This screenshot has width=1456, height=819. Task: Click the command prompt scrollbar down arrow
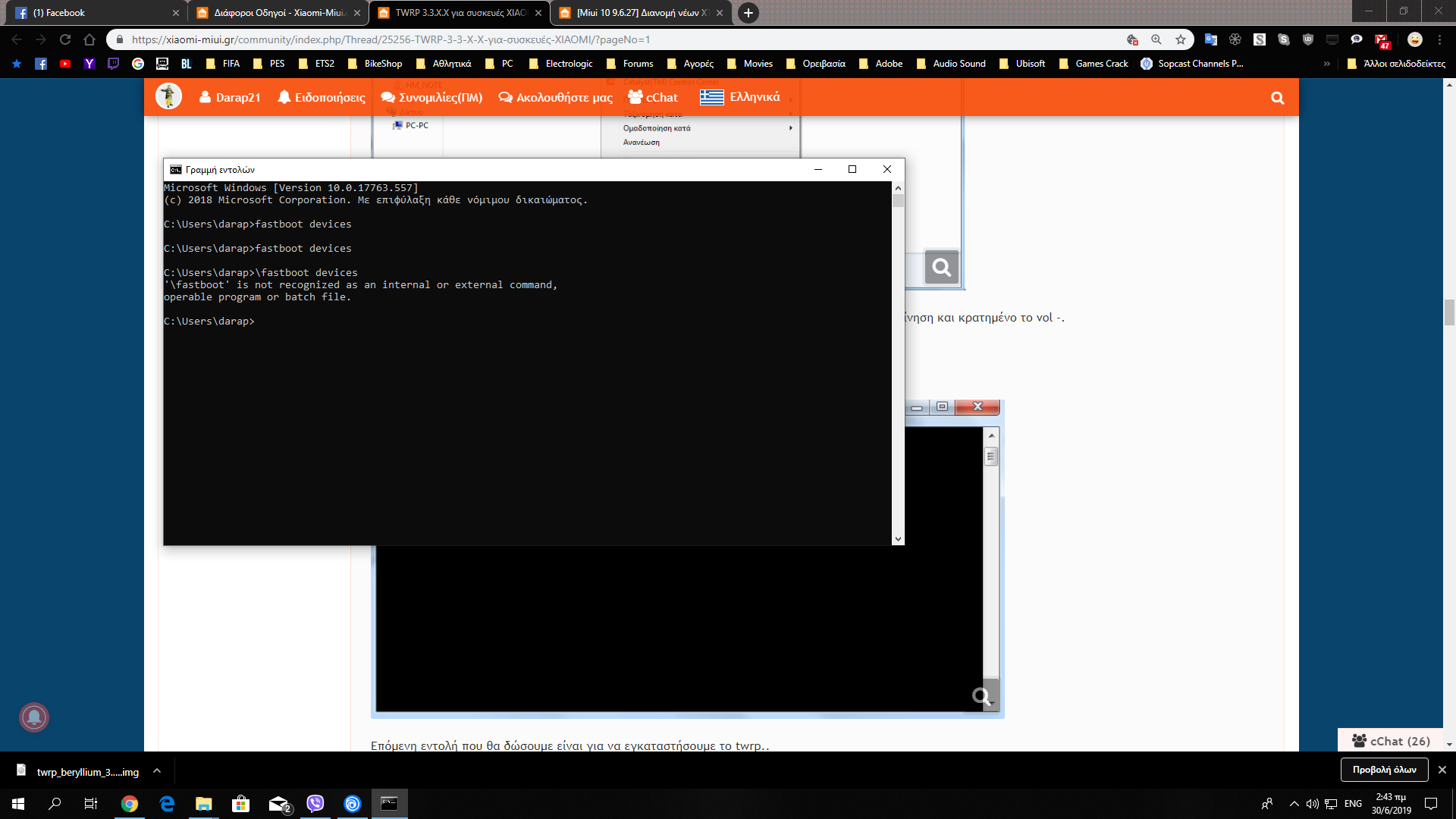(898, 539)
